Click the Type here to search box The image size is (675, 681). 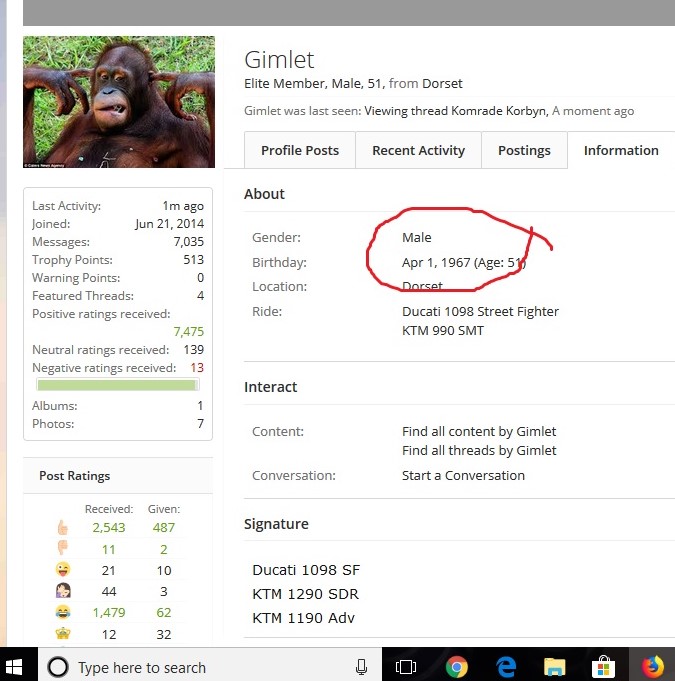(200, 667)
